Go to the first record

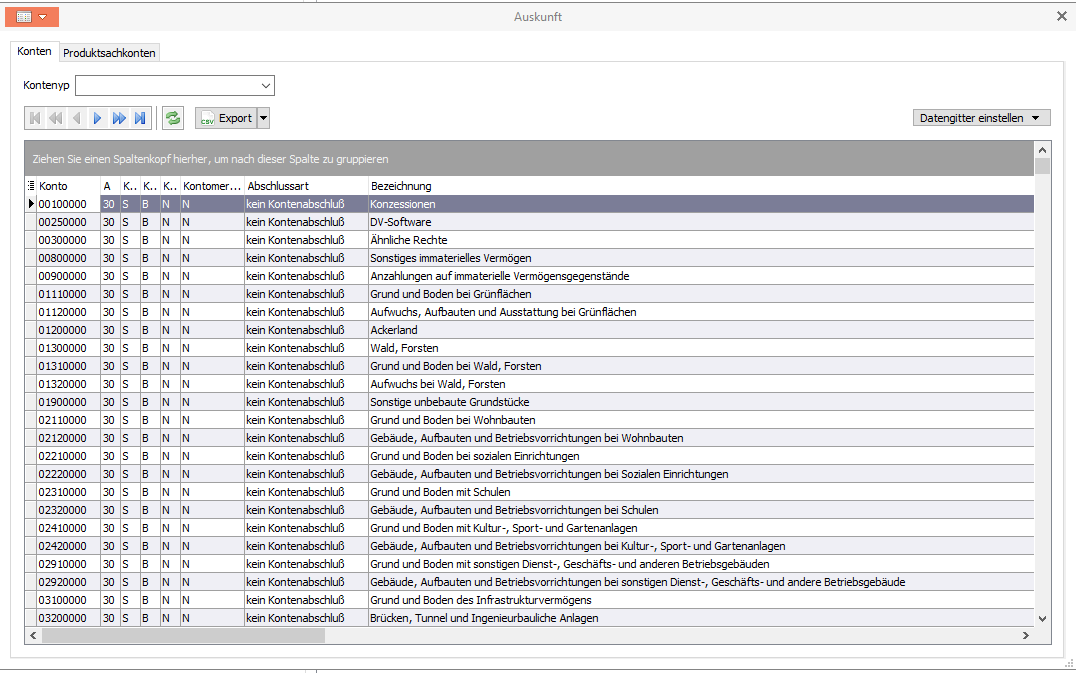(x=35, y=118)
